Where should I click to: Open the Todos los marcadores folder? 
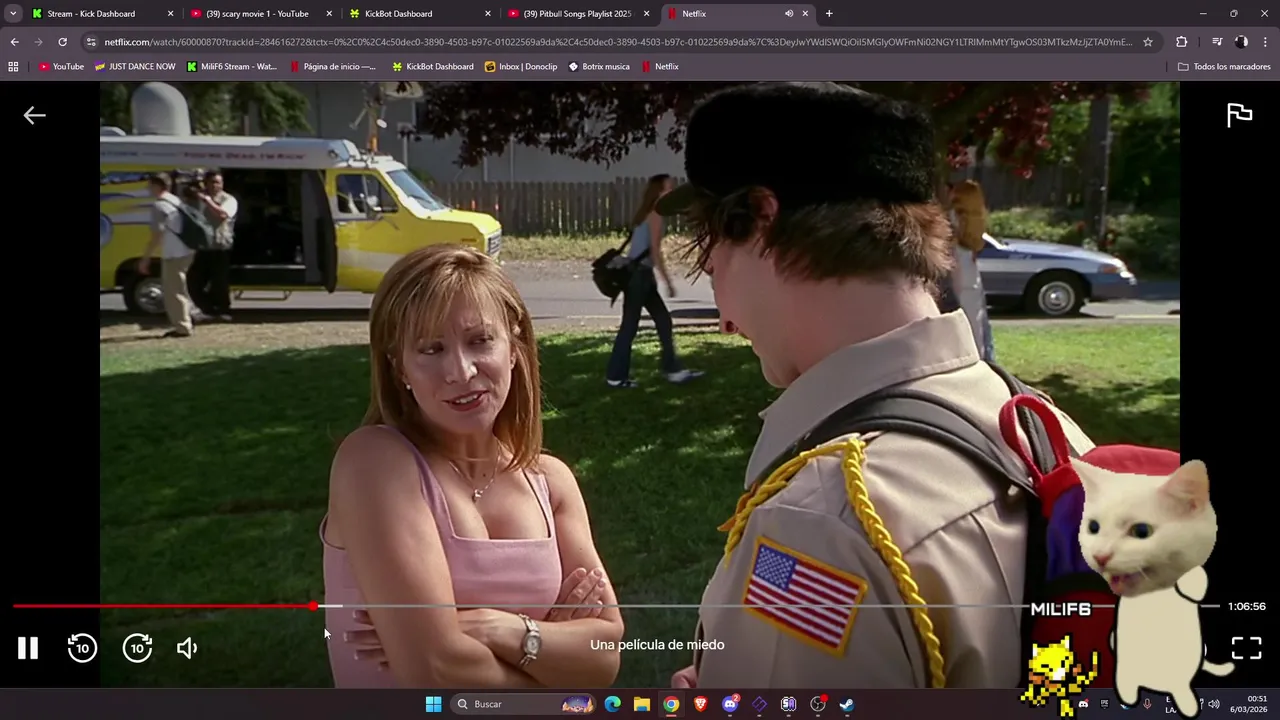pos(1224,67)
